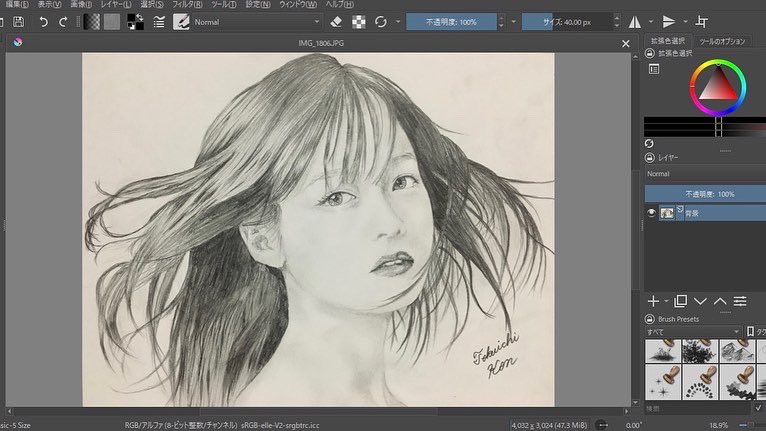Screen dimensions: 766x431
Task: Pick a hue on color wheel
Action: pos(718,87)
